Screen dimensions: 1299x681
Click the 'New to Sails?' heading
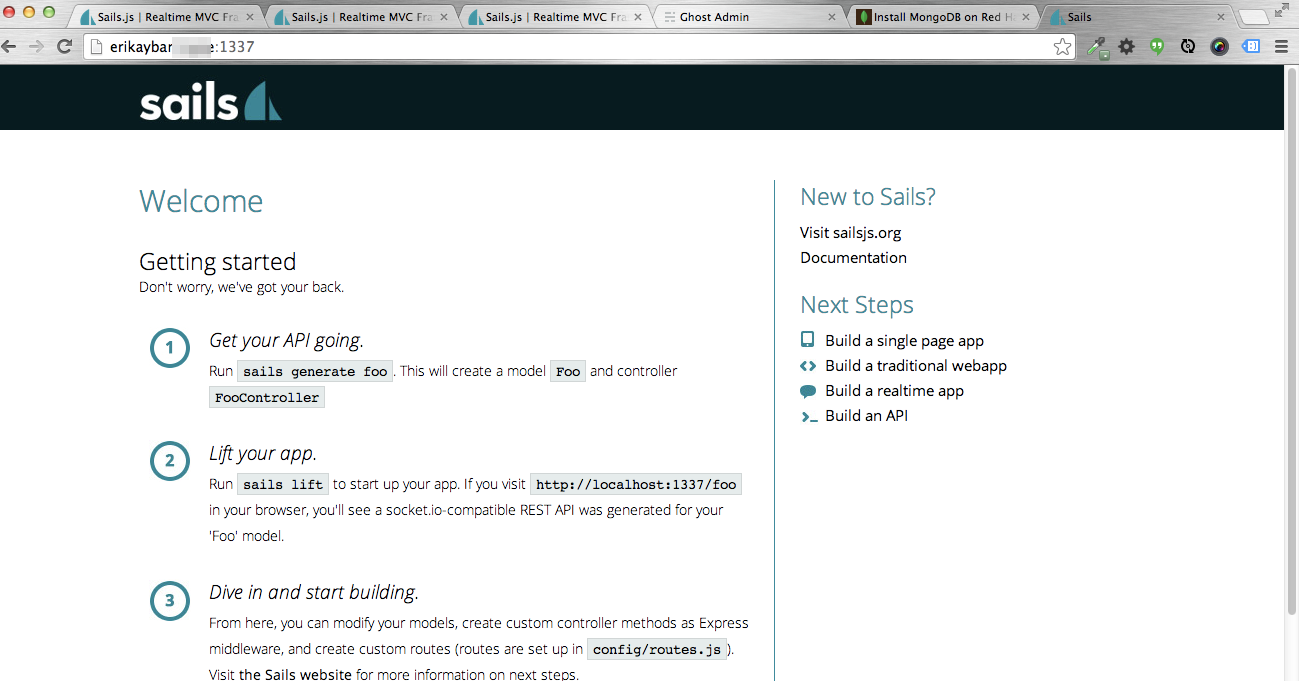point(868,197)
